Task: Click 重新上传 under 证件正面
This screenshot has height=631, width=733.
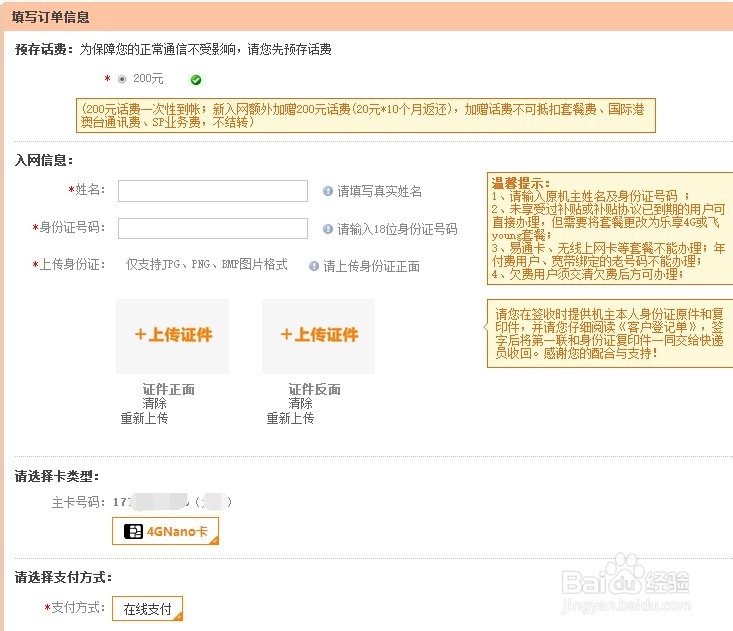Action: point(144,418)
